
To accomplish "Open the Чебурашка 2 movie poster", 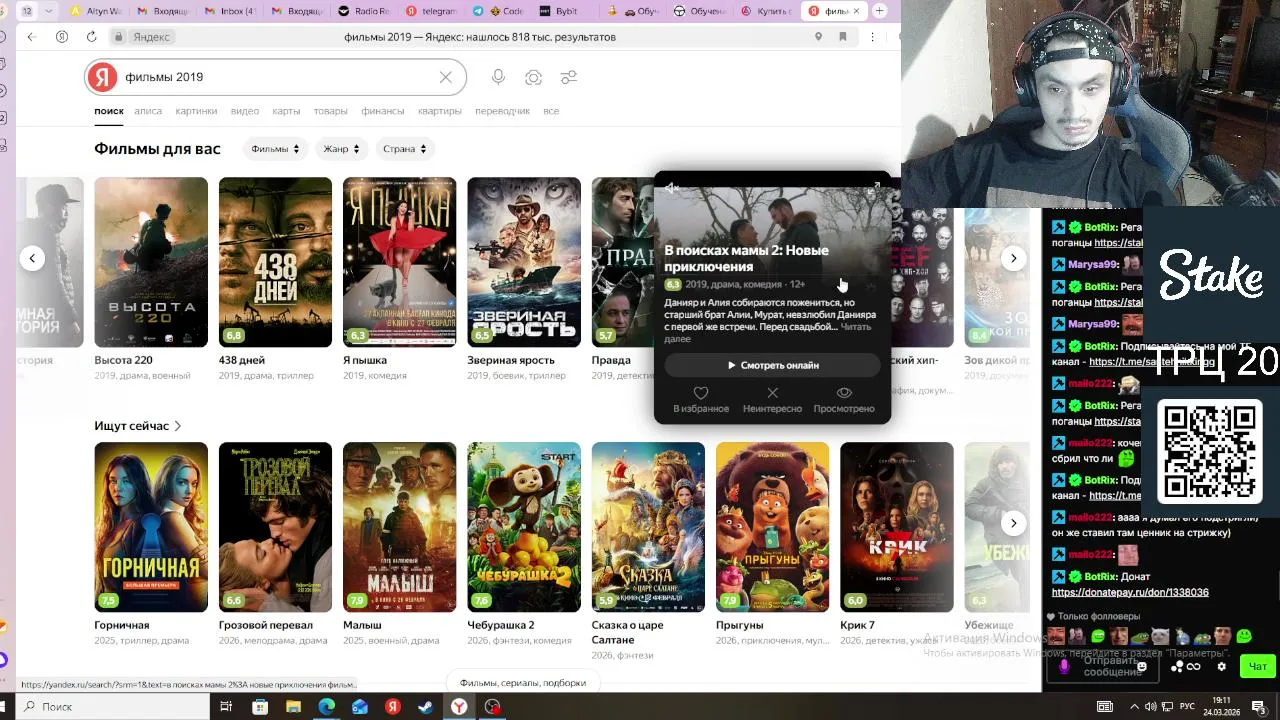I will [524, 527].
